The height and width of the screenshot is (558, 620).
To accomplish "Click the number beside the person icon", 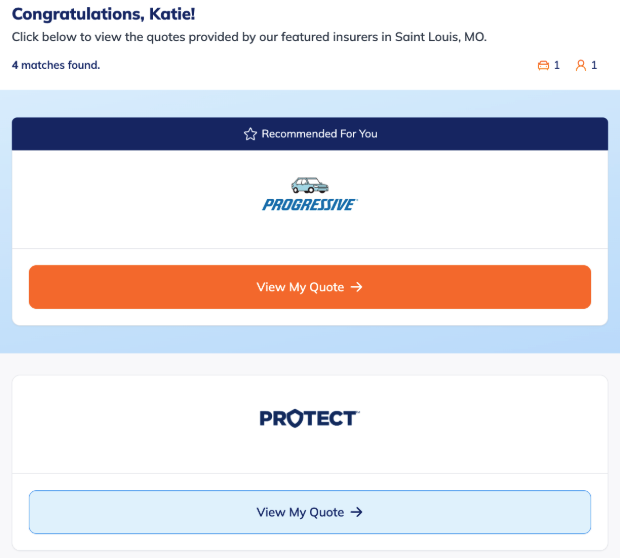I will pos(594,66).
